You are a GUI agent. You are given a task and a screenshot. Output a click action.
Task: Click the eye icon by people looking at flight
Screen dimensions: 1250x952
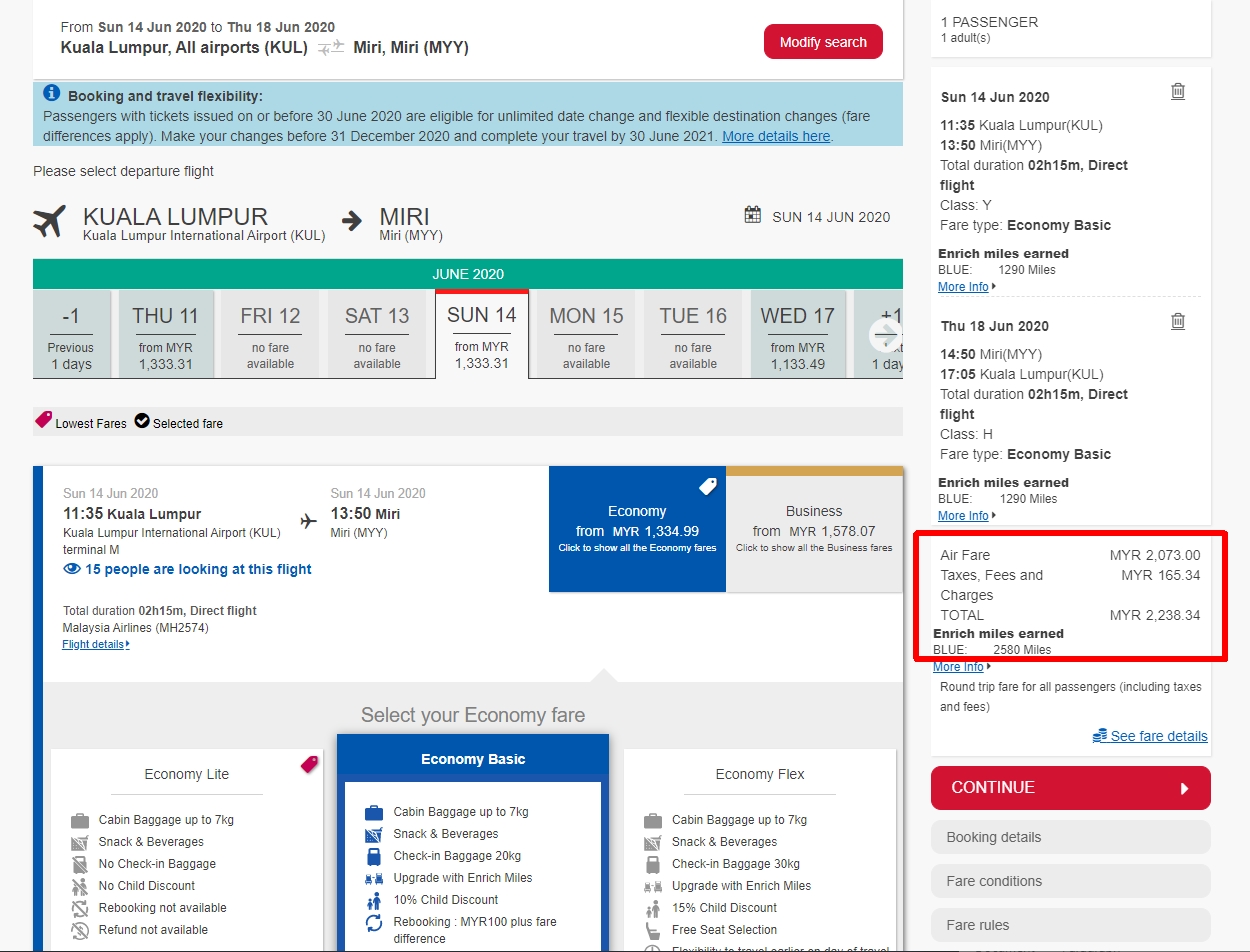(72, 569)
